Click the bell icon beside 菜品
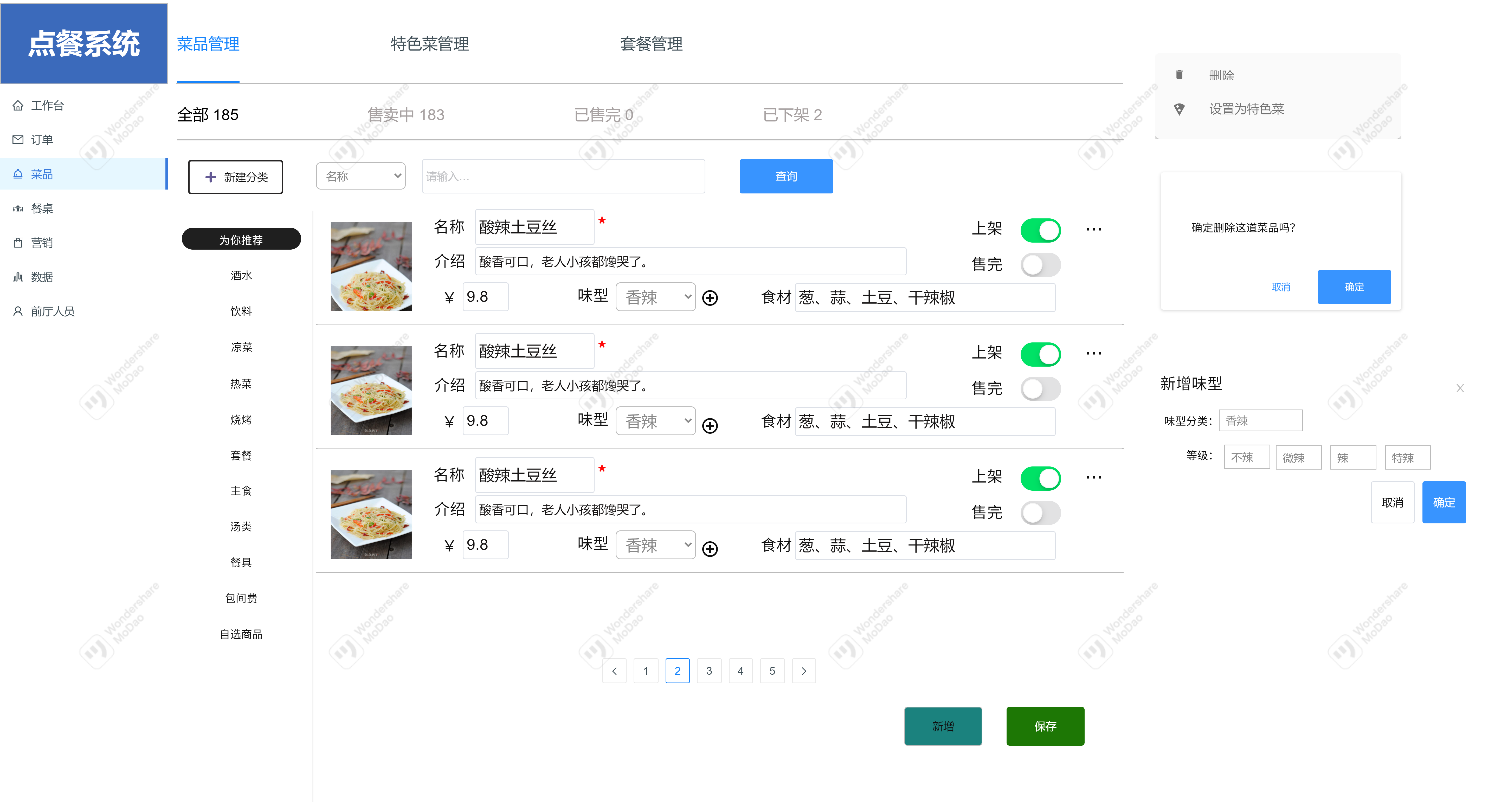The image size is (1488, 812). (x=18, y=174)
